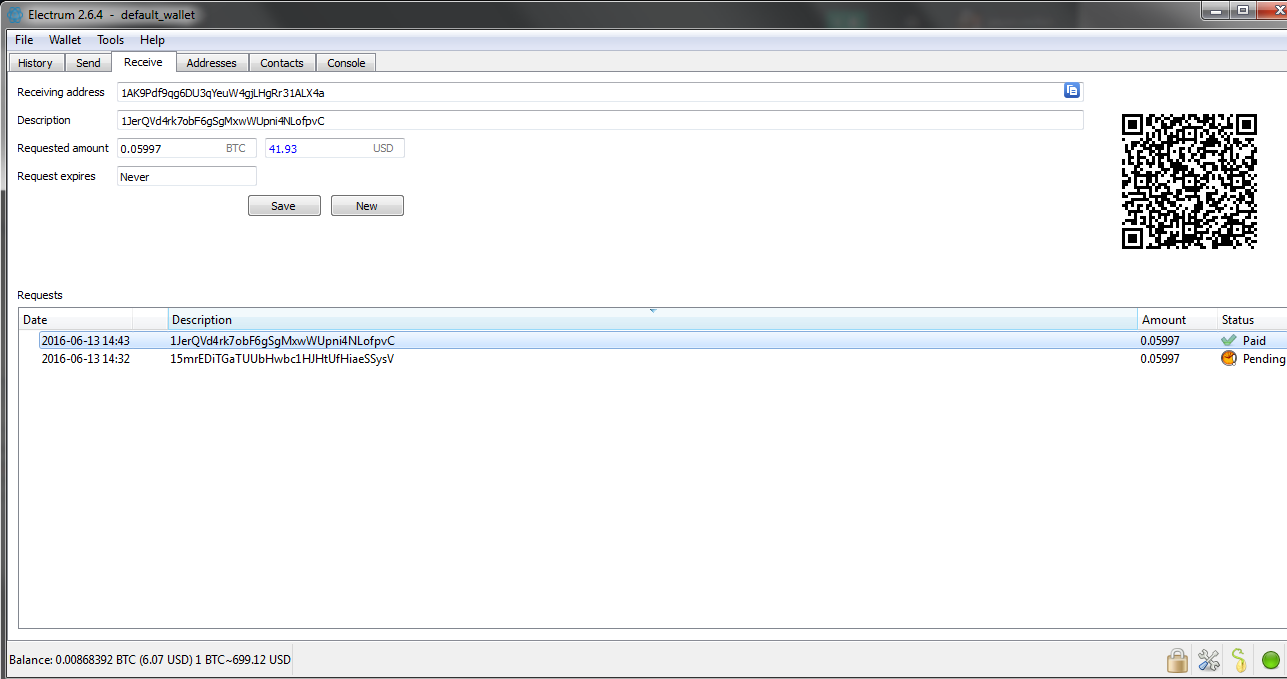Open the Tools menu
The image size is (1287, 679).
[x=110, y=40]
